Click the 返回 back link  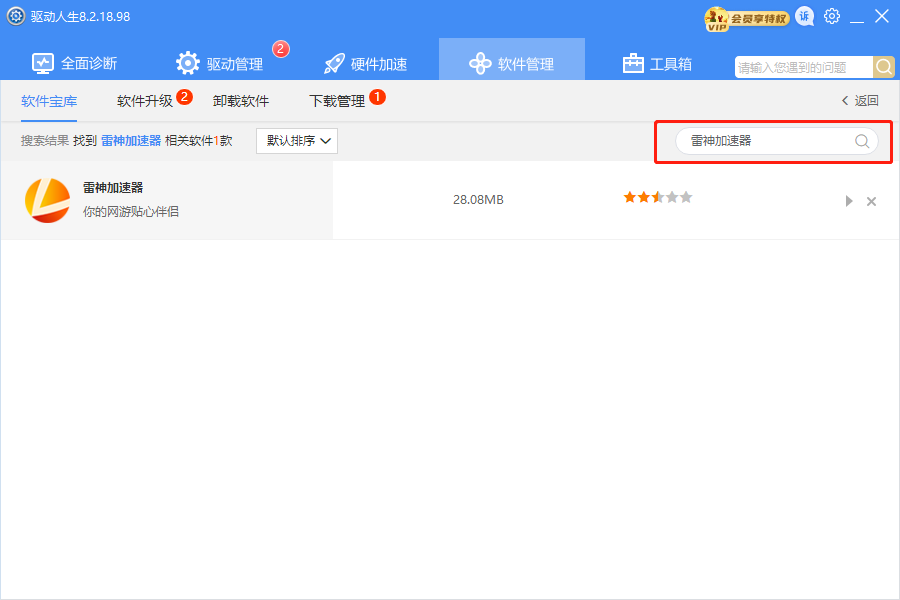pos(860,100)
